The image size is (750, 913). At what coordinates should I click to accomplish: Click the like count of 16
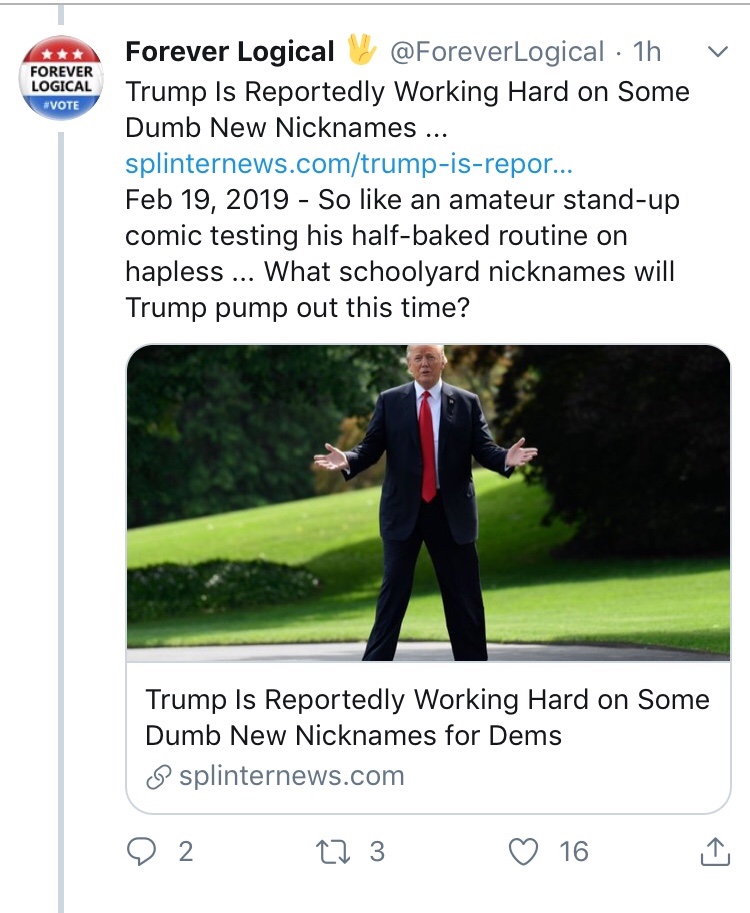[x=574, y=851]
